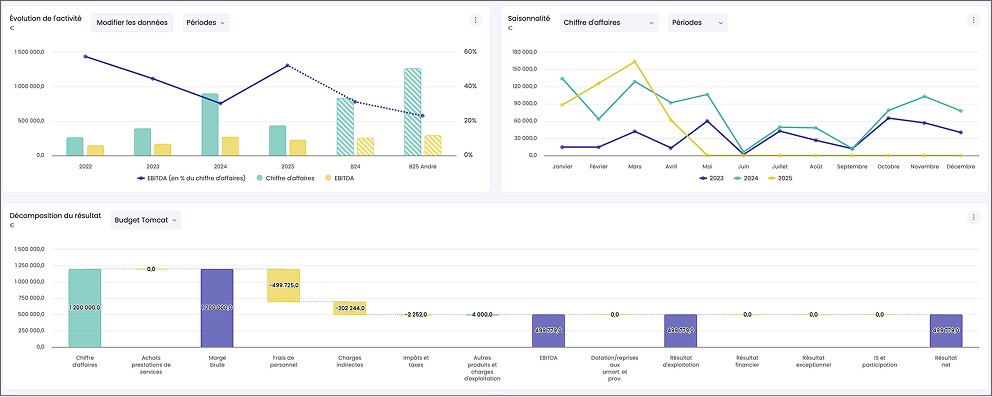Click the Saisonnalité panel title
This screenshot has height=397, width=992.
(x=529, y=19)
